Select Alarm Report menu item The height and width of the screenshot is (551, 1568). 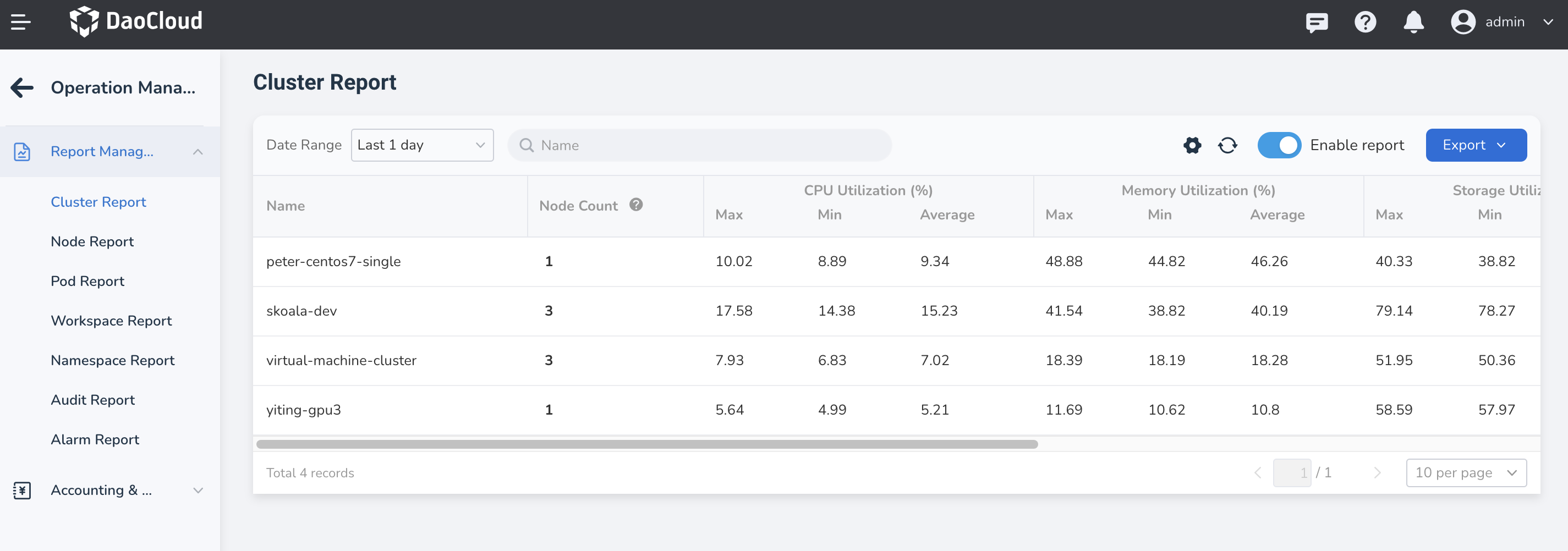tap(95, 439)
